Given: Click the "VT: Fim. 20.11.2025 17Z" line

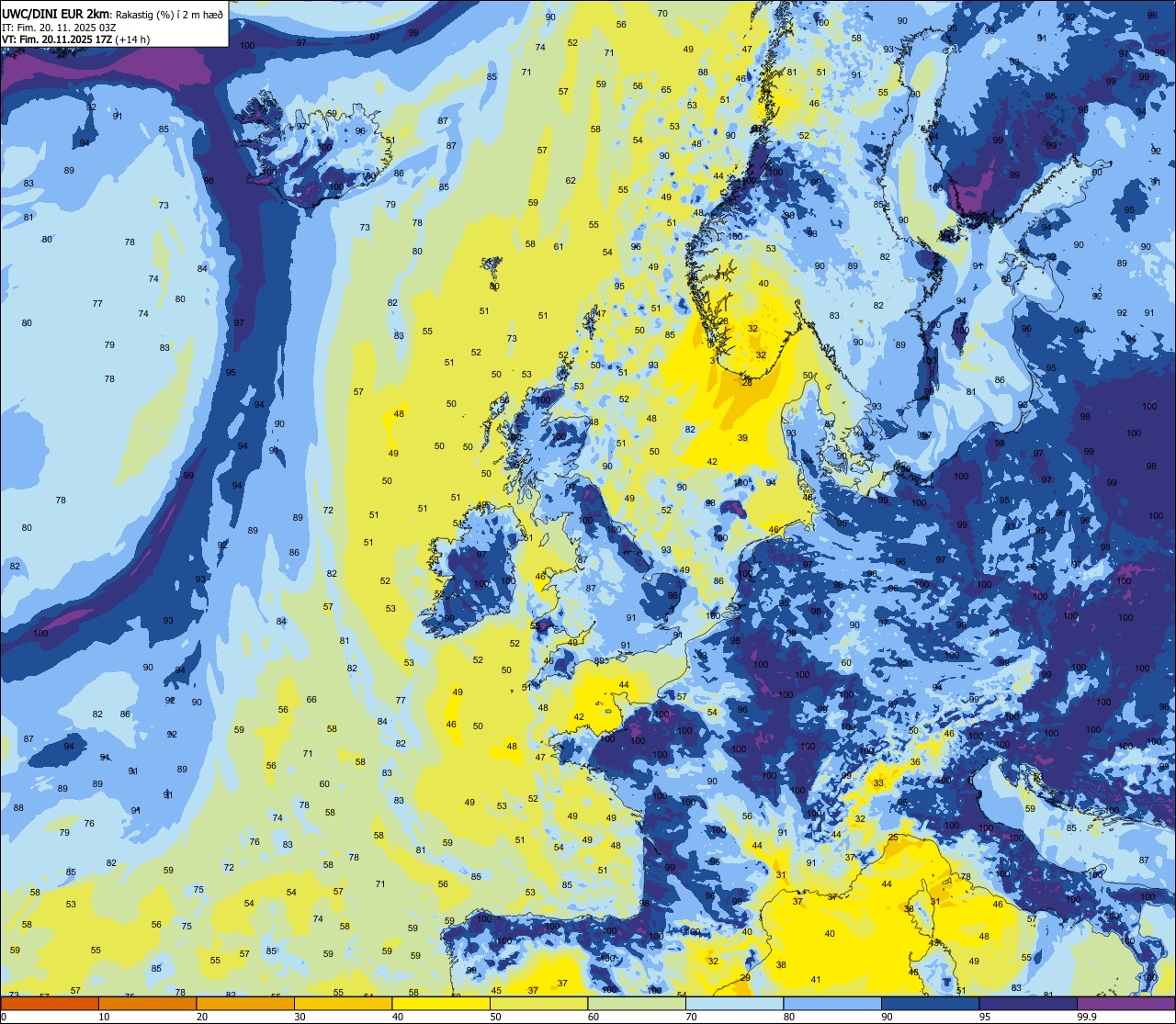Looking at the screenshot, I should tap(57, 39).
